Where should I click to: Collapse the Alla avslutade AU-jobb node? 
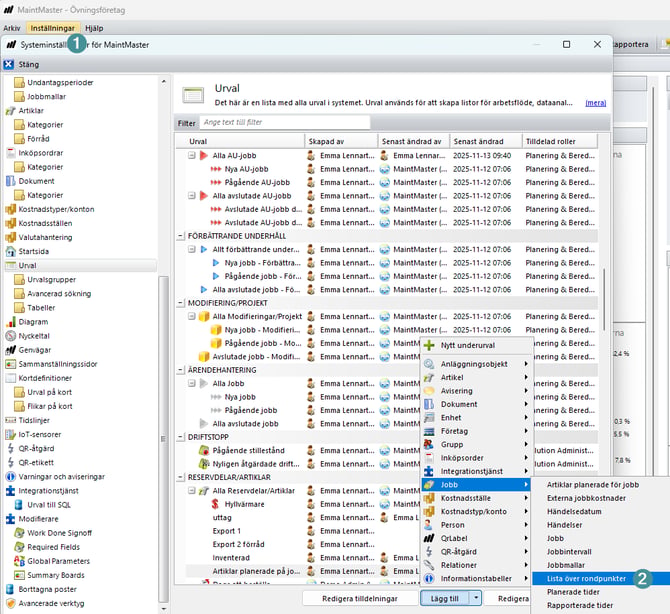[192, 196]
